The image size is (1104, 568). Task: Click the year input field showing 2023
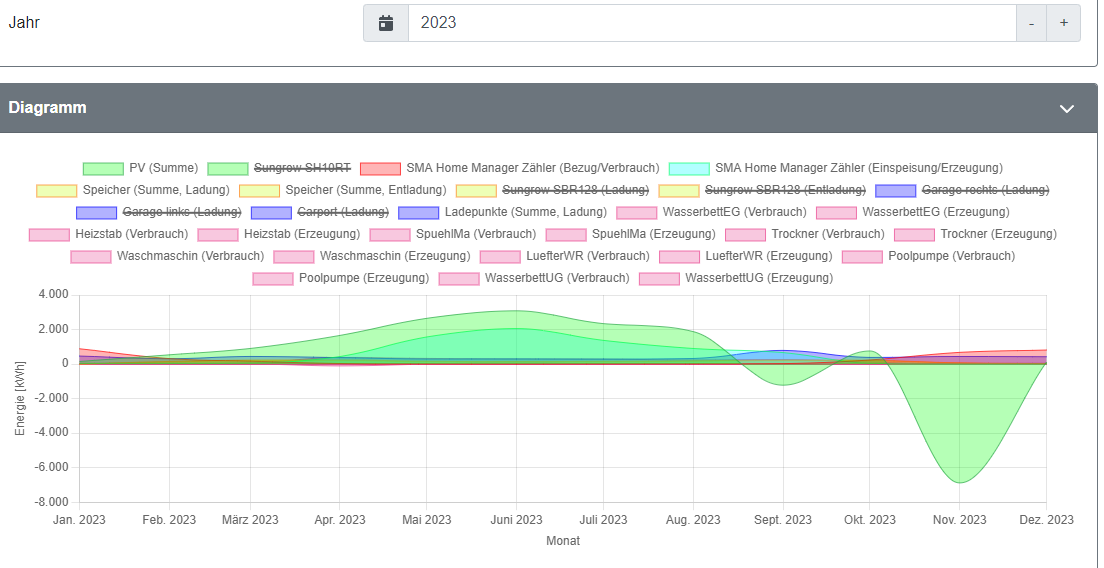[710, 22]
